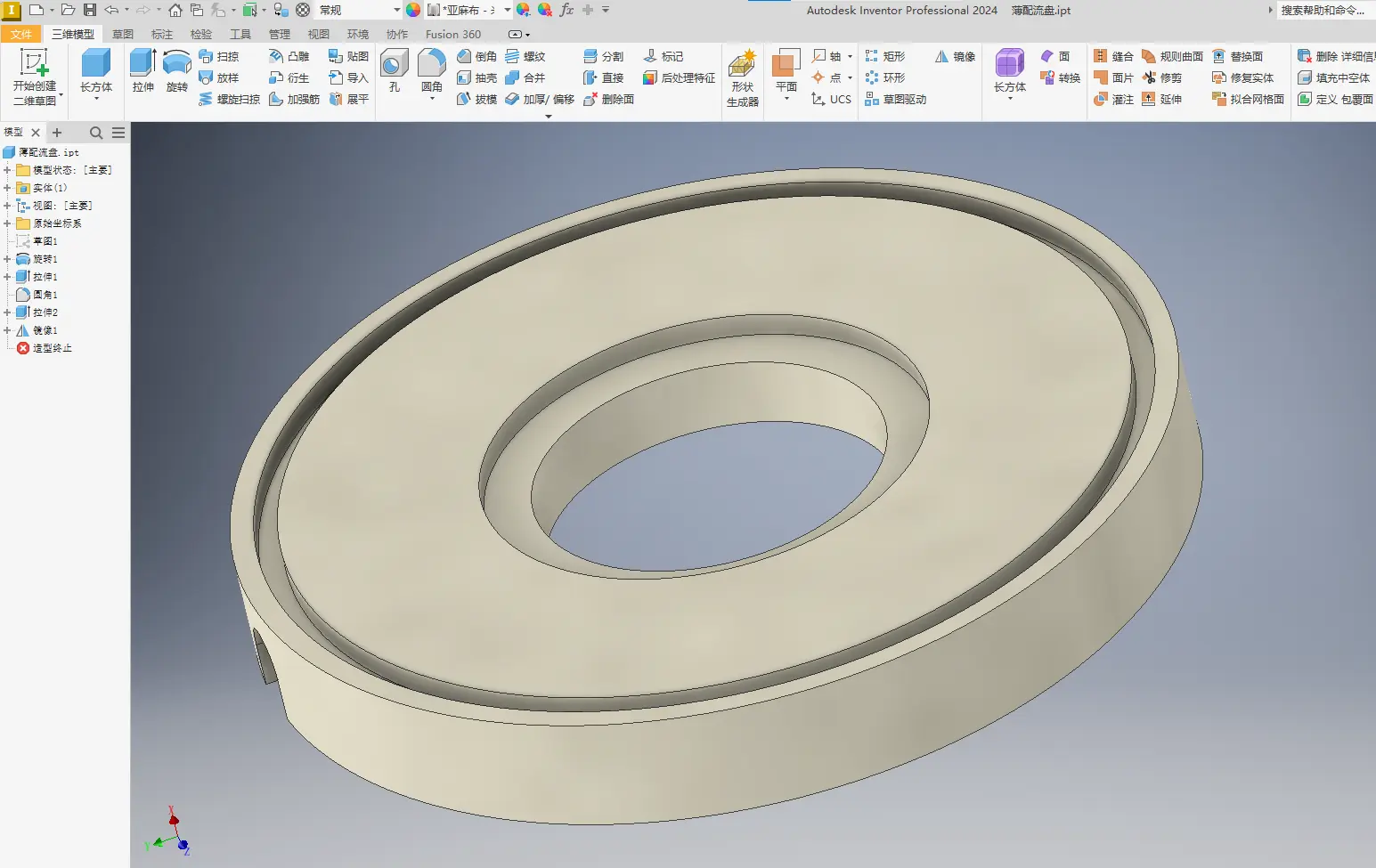The image size is (1376, 868).
Task: Click the Undo arrow in quick access toolbar
Action: pos(111,10)
